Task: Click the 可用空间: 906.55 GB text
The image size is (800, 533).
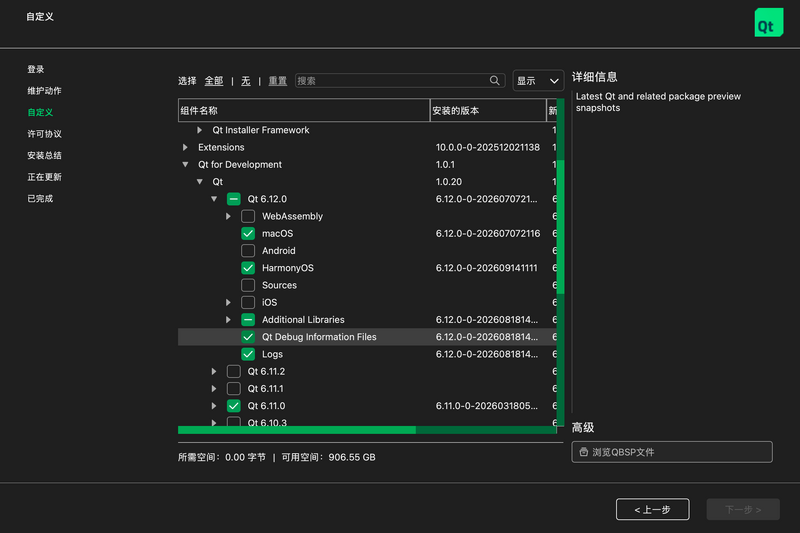Action: click(329, 457)
